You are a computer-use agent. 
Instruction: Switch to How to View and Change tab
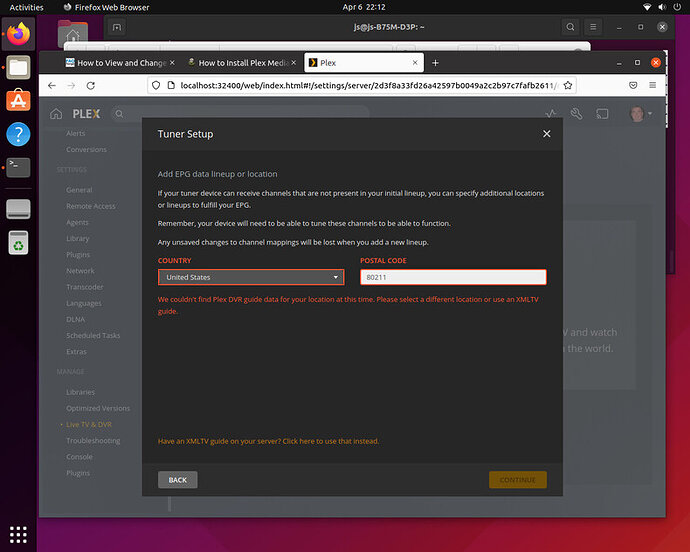[x=116, y=63]
